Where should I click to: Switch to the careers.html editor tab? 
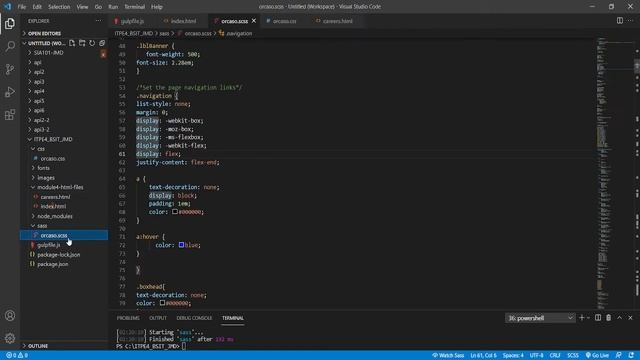click(x=337, y=21)
